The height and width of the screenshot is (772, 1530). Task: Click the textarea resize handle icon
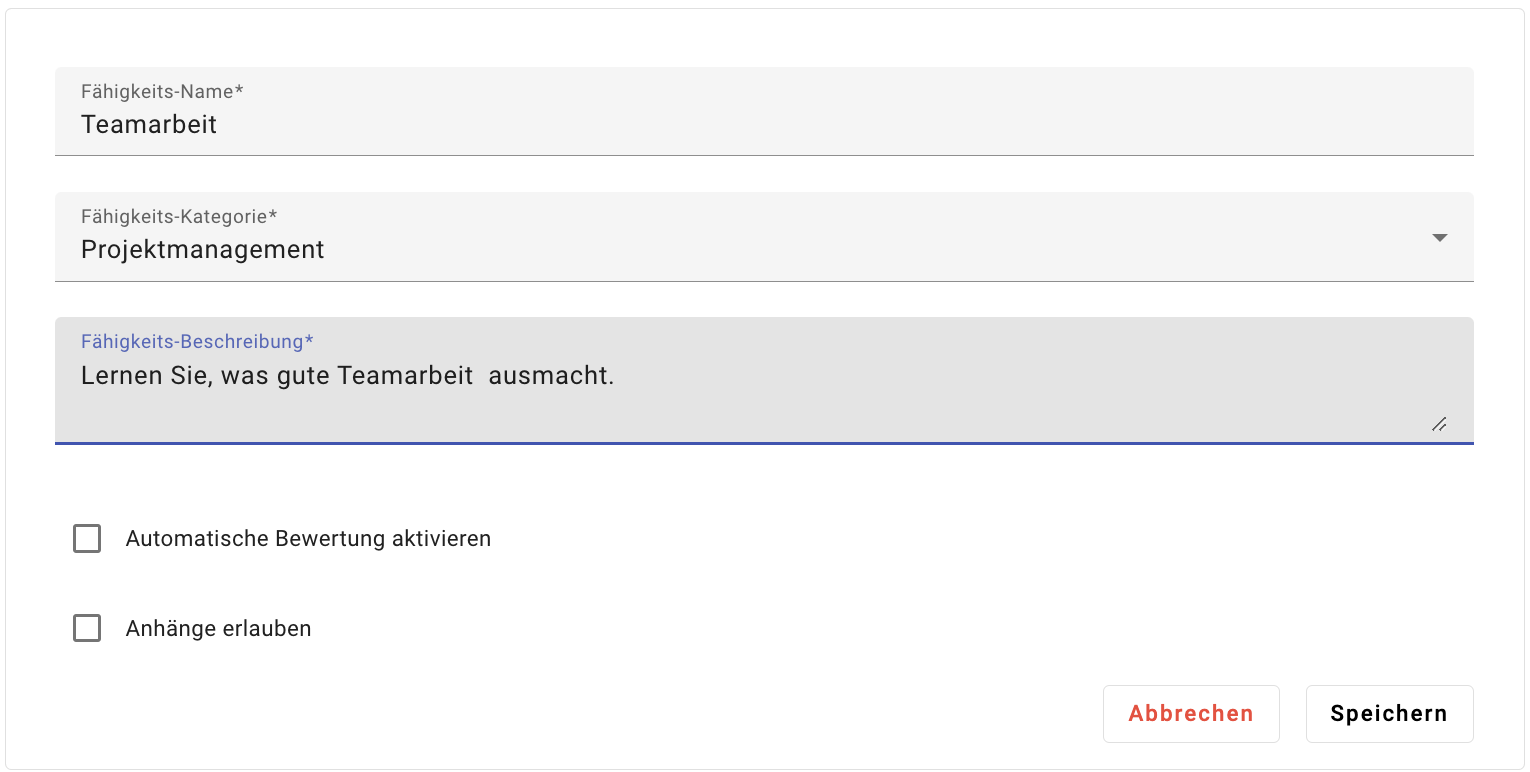[1439, 424]
